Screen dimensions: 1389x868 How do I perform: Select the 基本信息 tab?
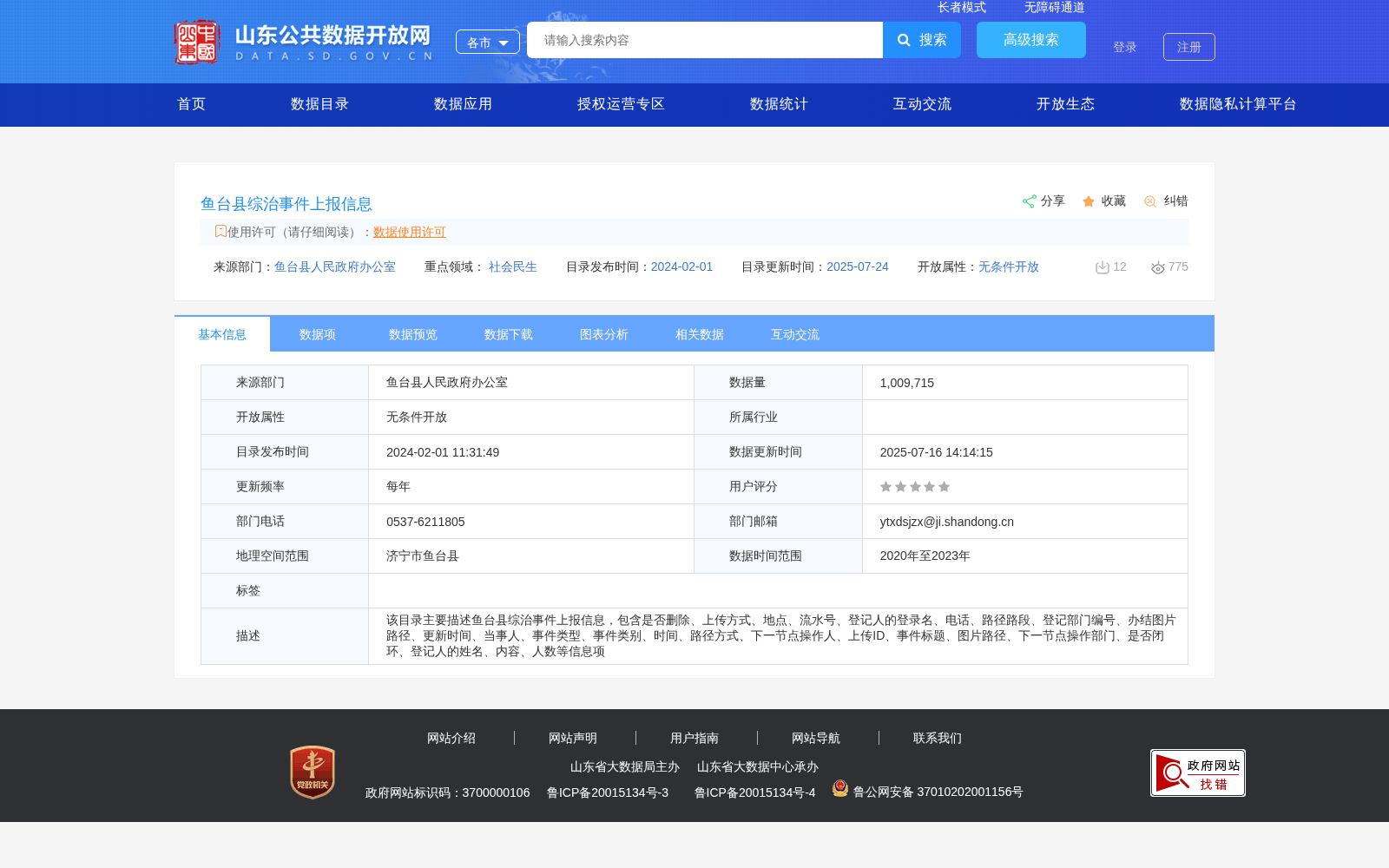pyautogui.click(x=222, y=334)
